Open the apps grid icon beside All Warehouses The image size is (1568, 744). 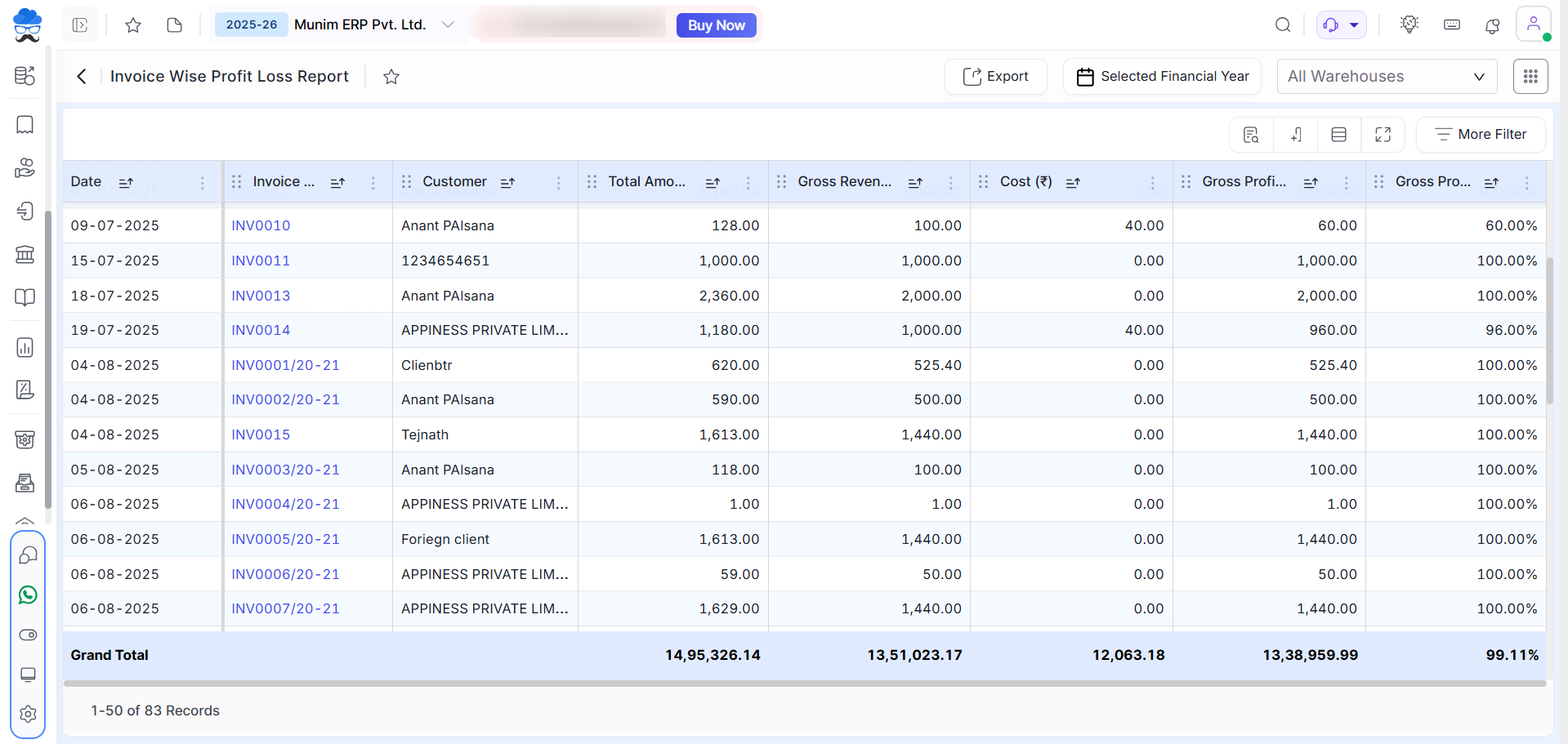coord(1530,77)
